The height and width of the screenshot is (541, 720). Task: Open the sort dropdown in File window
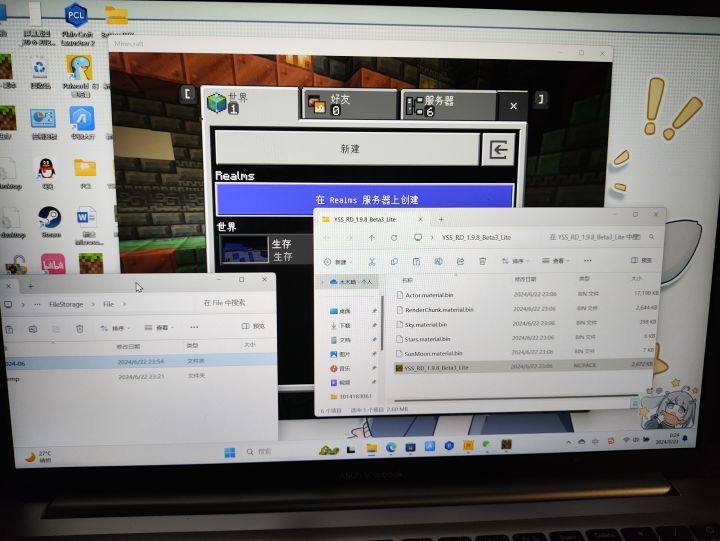click(115, 328)
